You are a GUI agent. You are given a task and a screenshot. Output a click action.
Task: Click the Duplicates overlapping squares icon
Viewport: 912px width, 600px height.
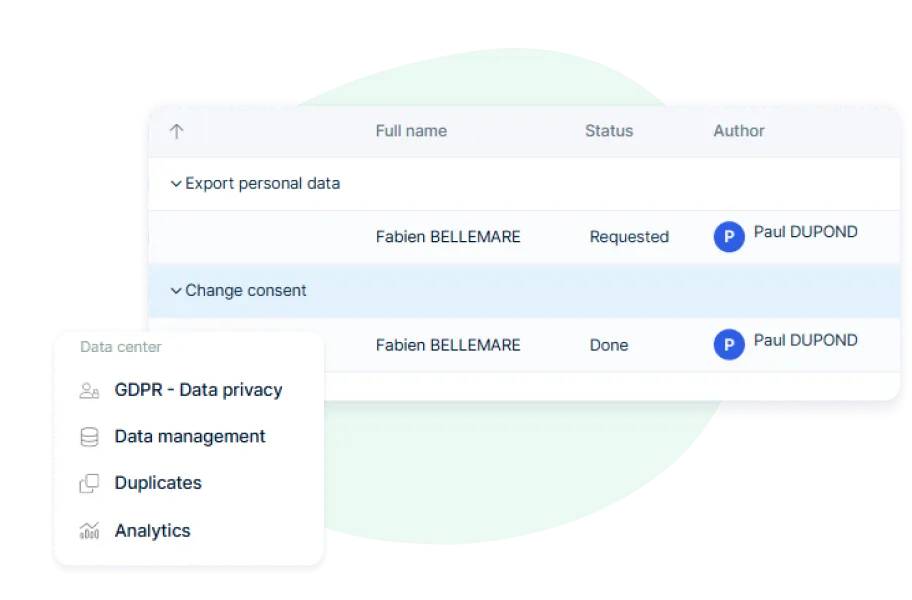tap(89, 483)
